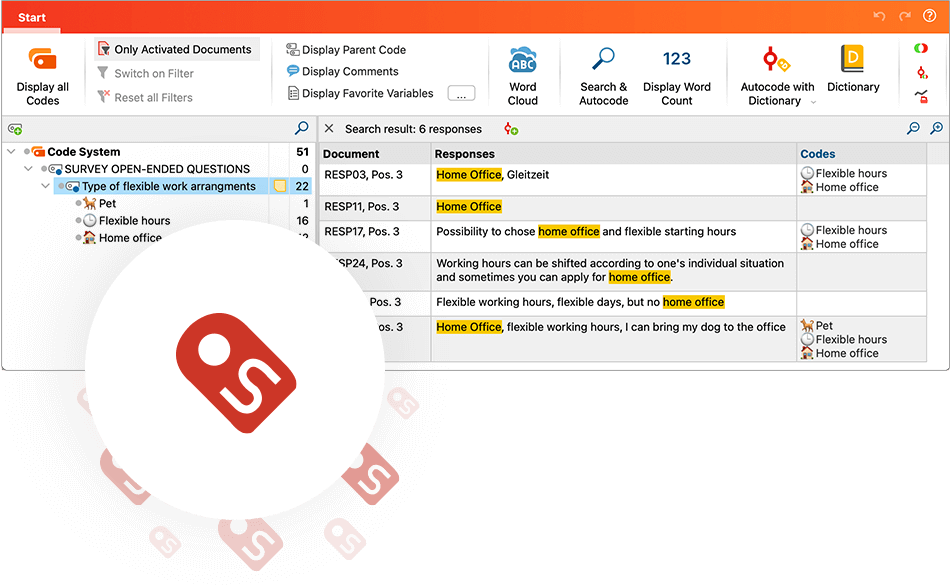The image size is (950, 585).
Task: Switch to the Start tab
Action: [x=32, y=18]
